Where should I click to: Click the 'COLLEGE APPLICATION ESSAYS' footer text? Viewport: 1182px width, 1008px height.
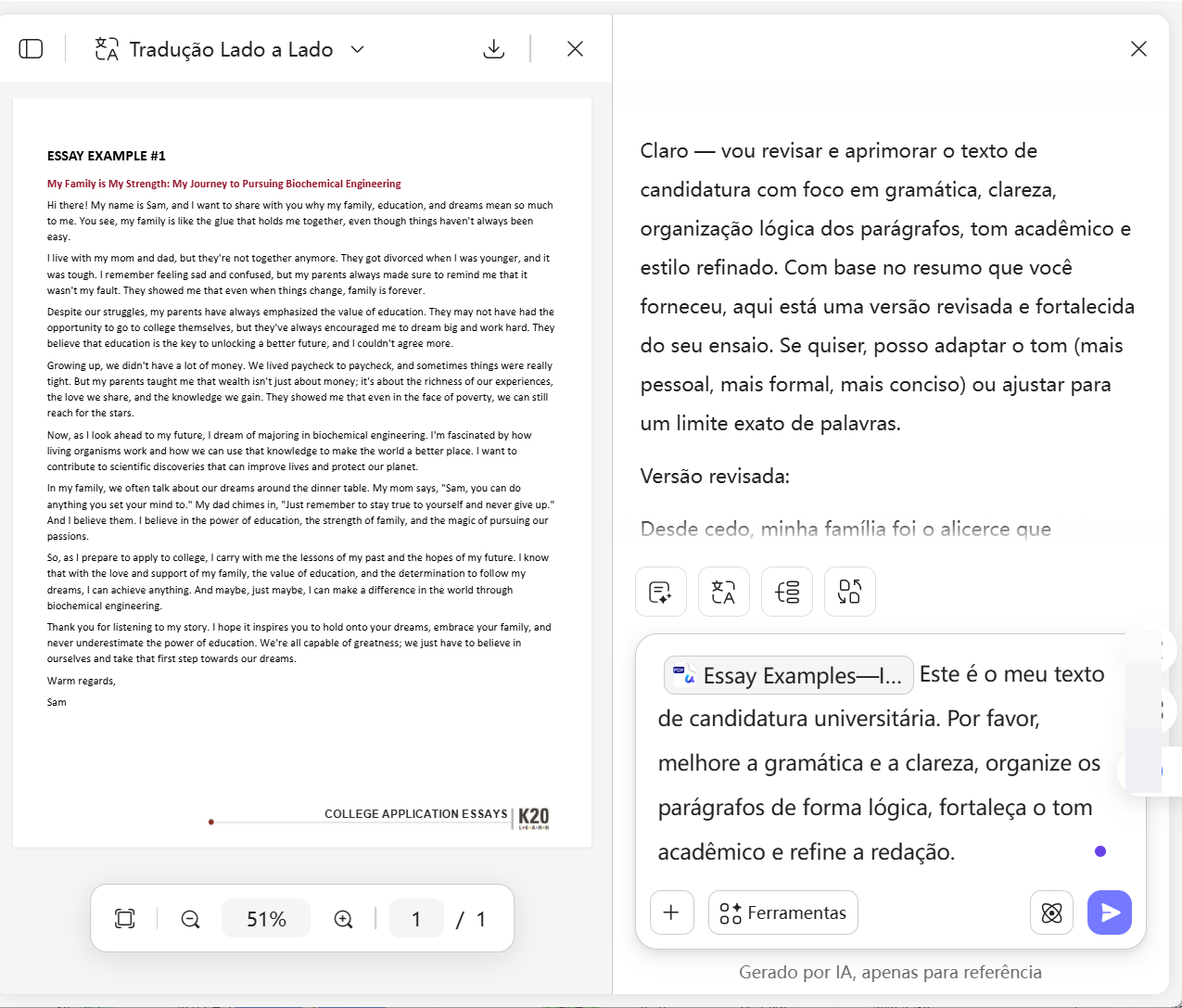416,813
